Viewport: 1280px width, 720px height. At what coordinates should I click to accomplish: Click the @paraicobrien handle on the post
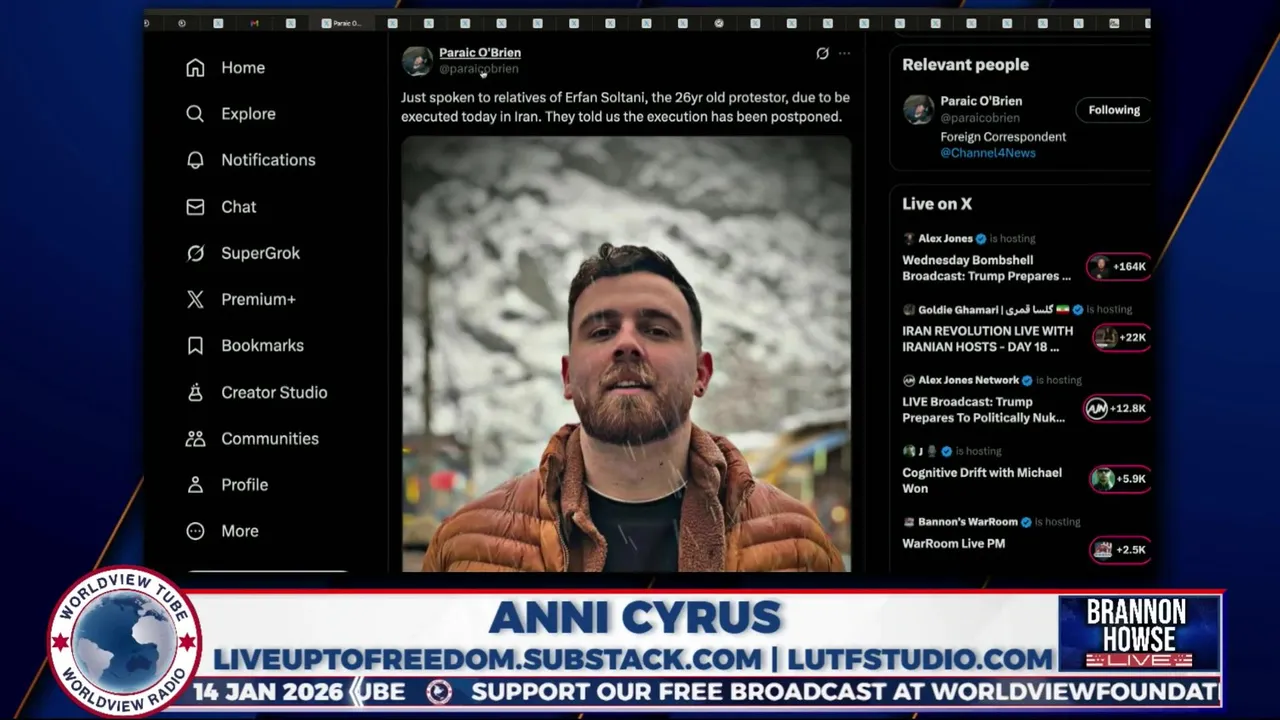point(479,69)
